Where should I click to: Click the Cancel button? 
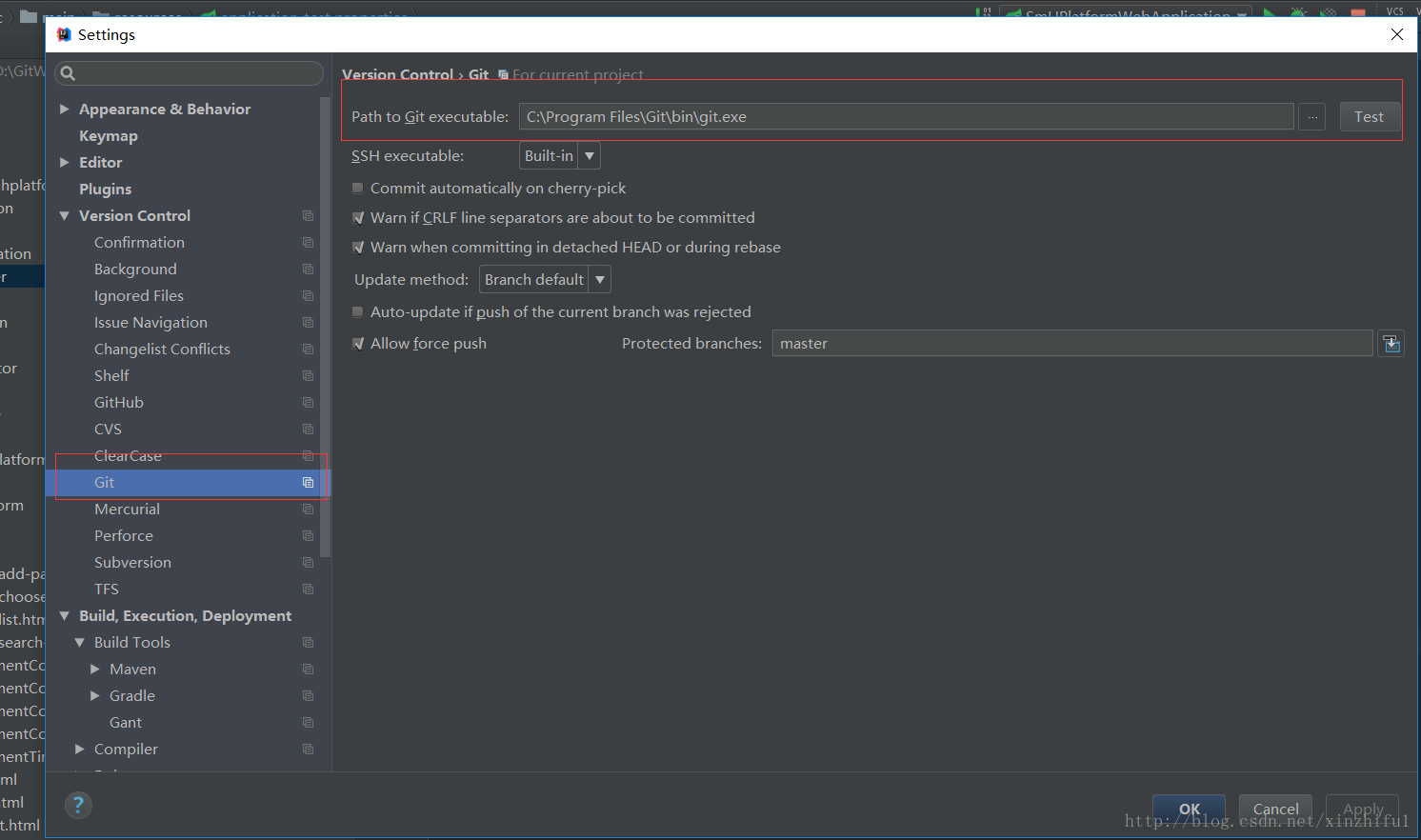click(x=1275, y=810)
